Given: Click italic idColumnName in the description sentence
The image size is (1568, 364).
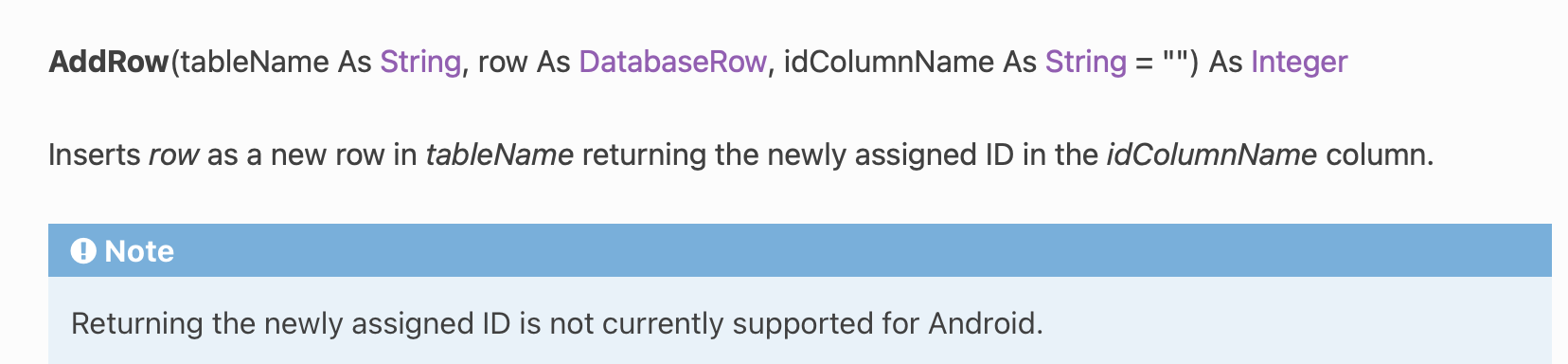Looking at the screenshot, I should [1211, 155].
